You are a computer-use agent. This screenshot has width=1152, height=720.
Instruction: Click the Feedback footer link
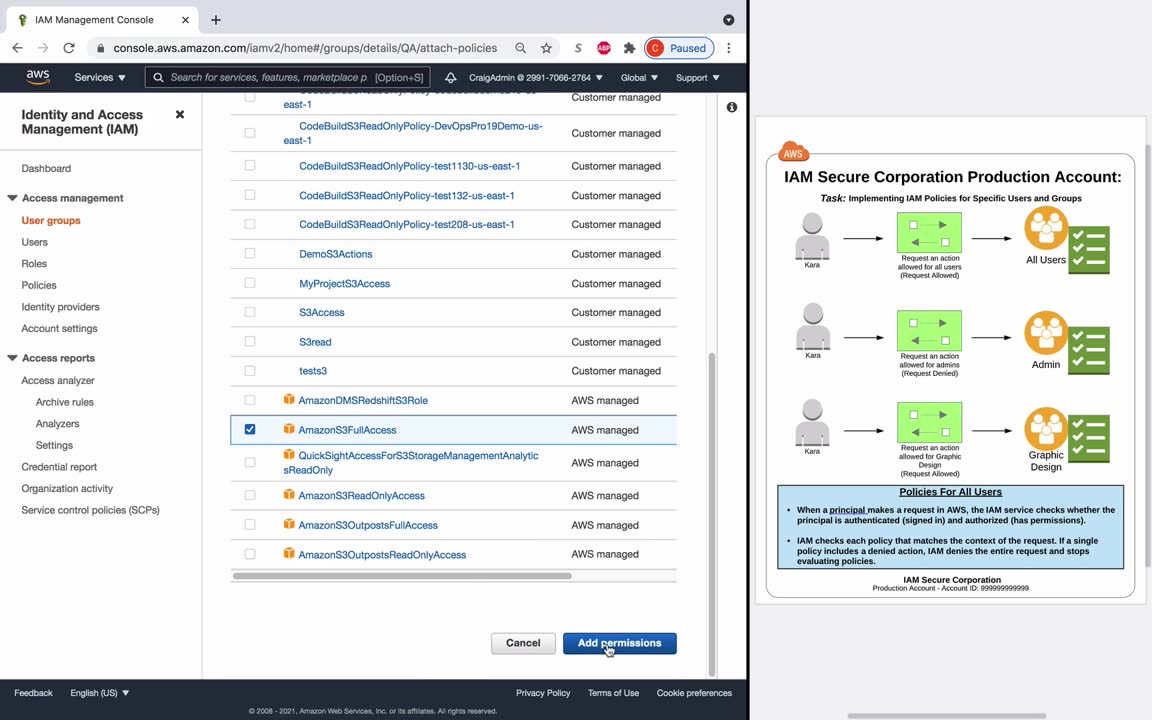(33, 693)
